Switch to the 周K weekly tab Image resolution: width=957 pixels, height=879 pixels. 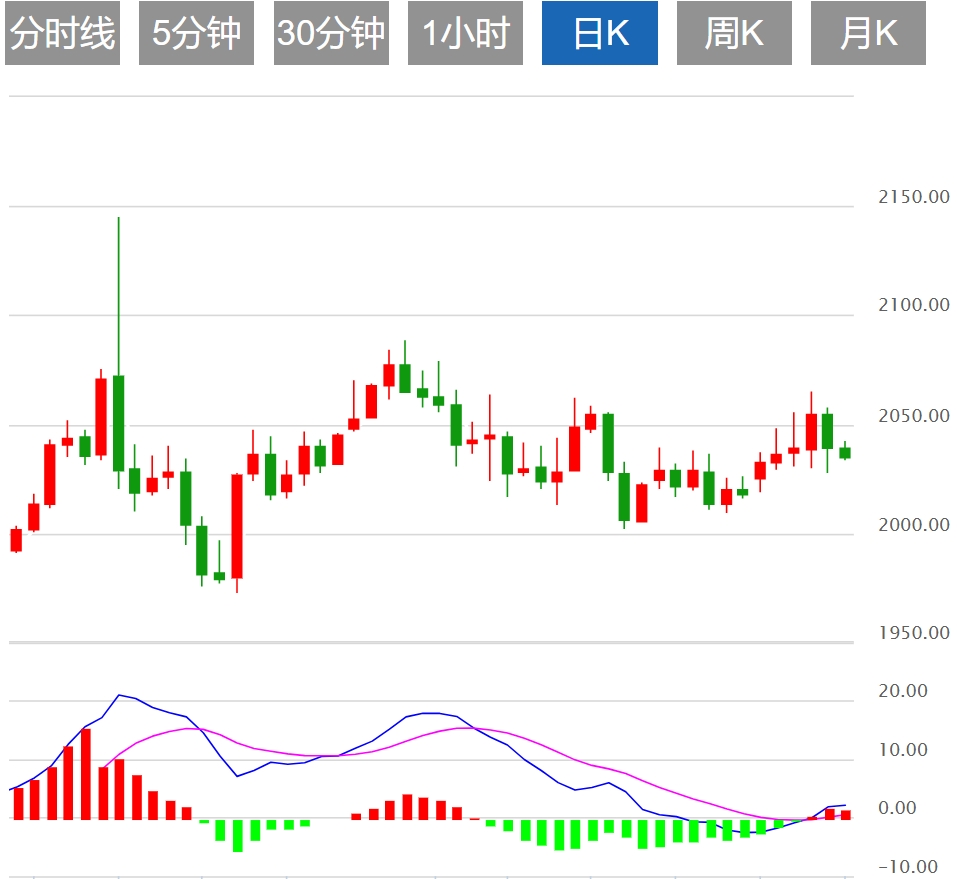[x=734, y=33]
